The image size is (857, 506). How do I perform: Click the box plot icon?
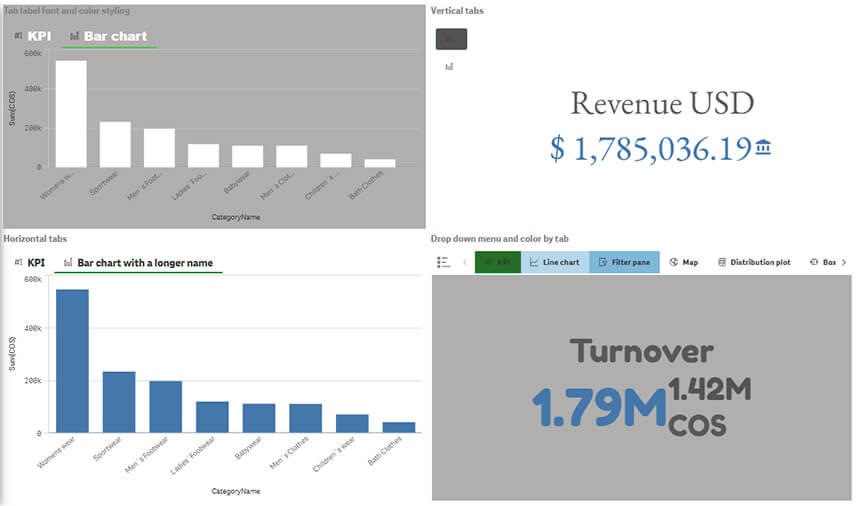814,262
